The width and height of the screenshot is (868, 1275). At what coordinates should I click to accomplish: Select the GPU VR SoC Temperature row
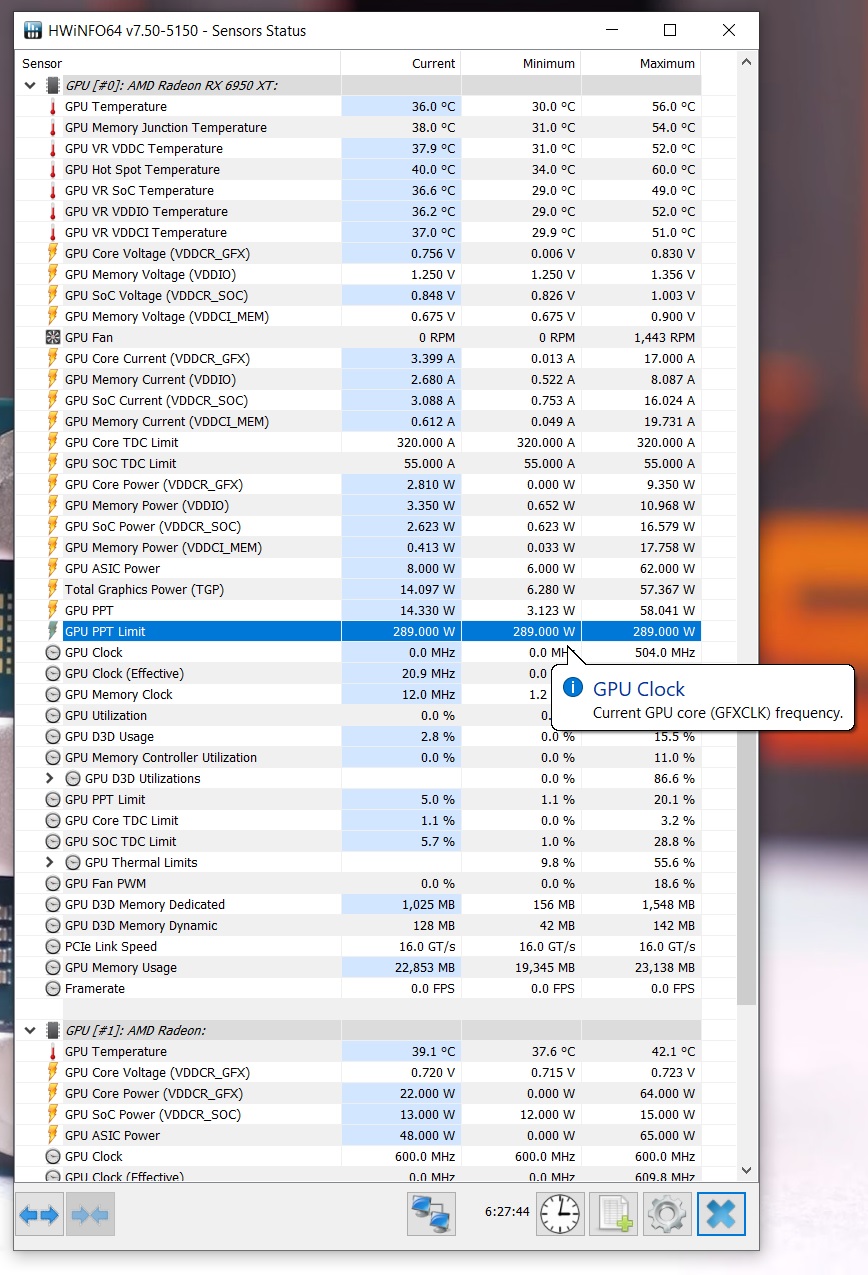[x=358, y=190]
